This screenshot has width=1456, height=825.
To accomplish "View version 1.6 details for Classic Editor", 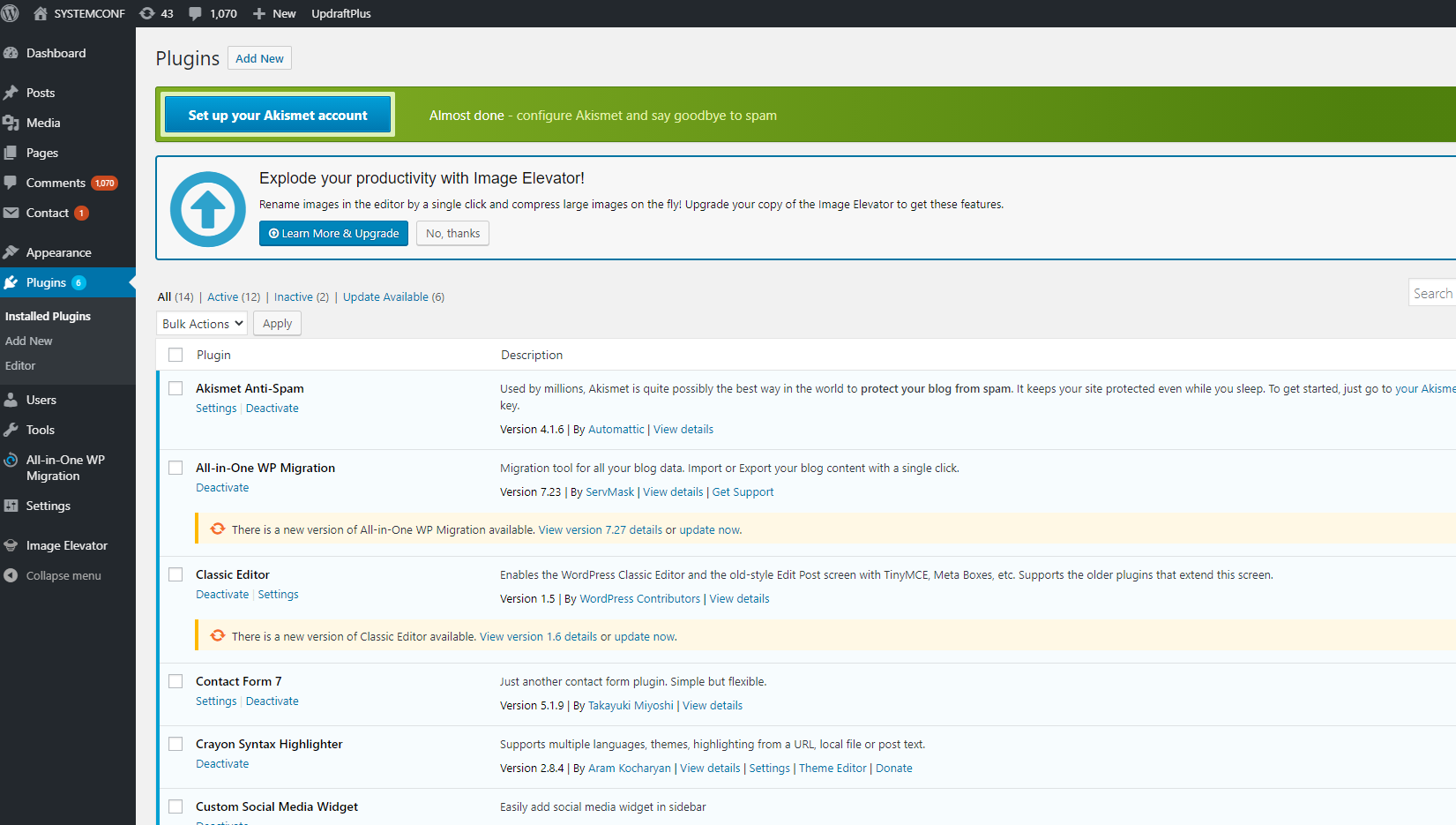I will (x=538, y=637).
